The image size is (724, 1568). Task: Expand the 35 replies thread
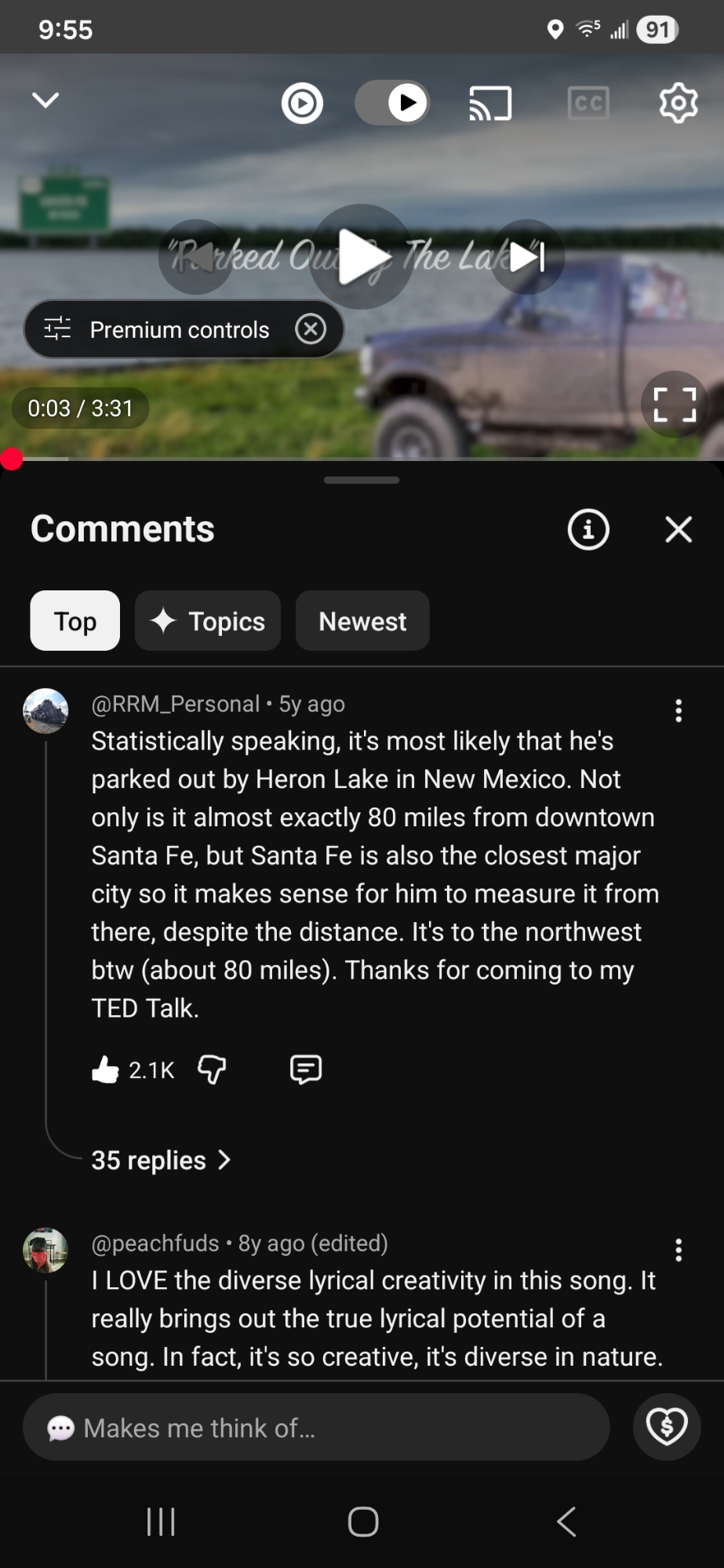point(161,1160)
